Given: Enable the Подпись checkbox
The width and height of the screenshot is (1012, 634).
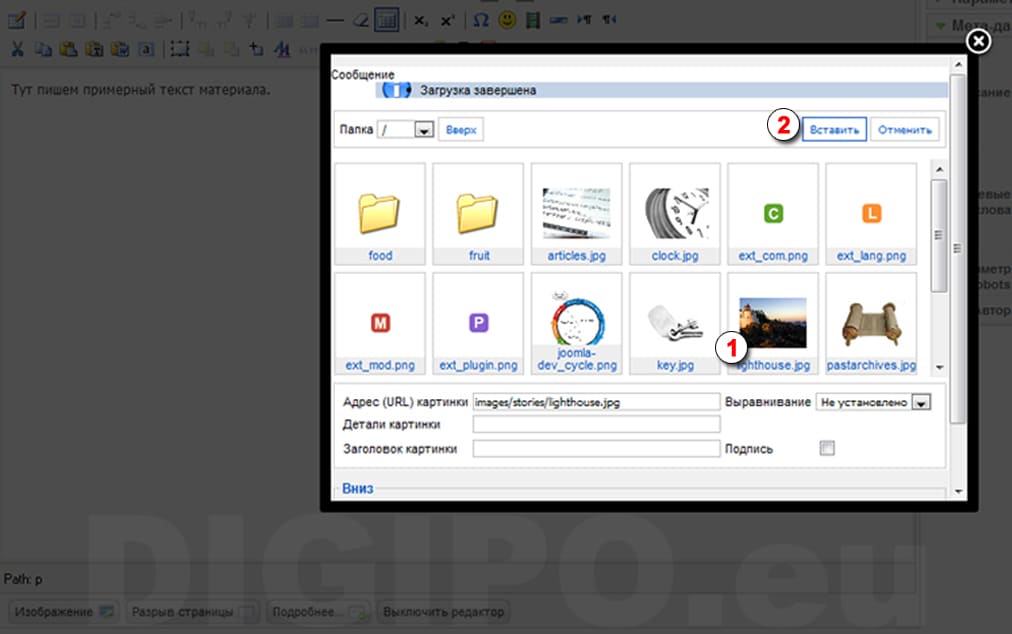Looking at the screenshot, I should pos(826,449).
